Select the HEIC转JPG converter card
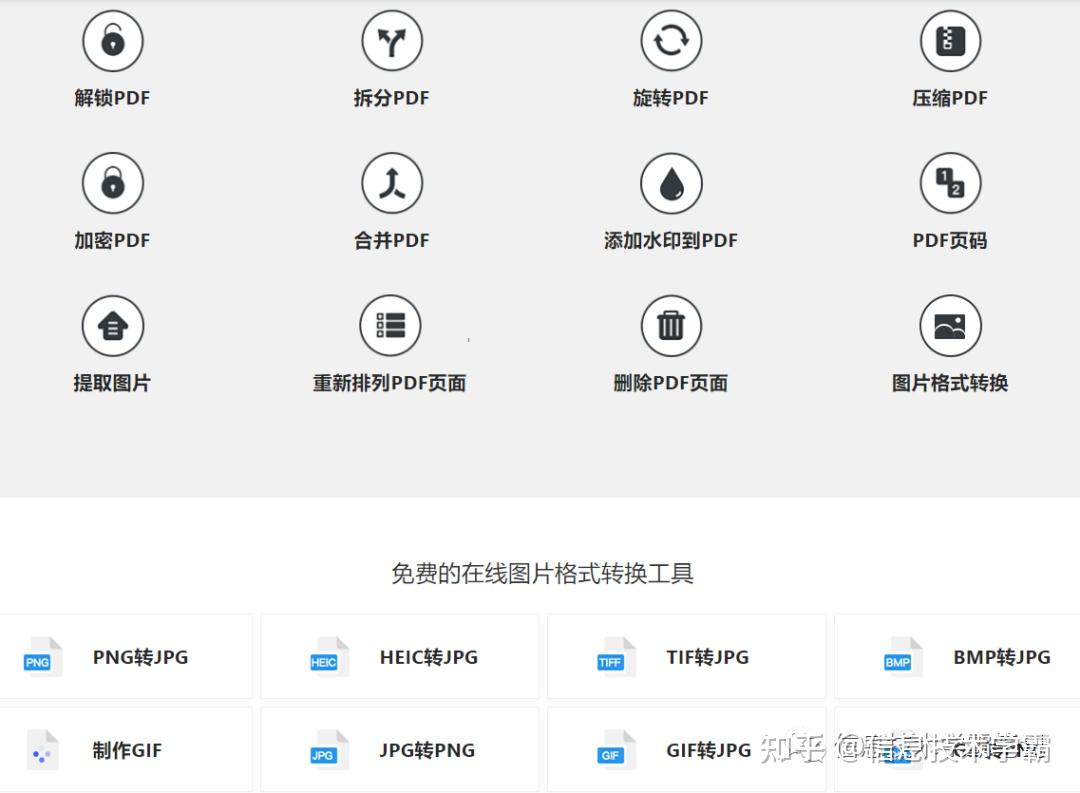Viewport: 1080px width, 793px height. [400, 657]
